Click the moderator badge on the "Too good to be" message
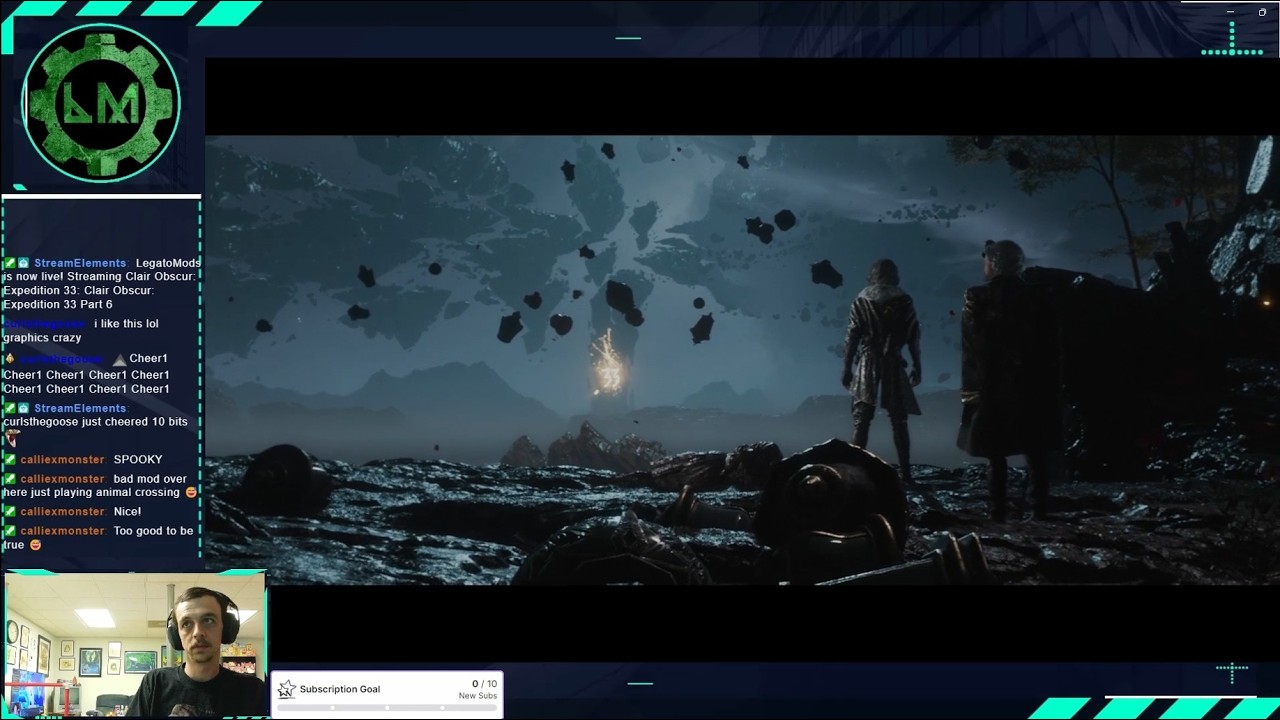This screenshot has width=1280, height=720. click(x=10, y=531)
